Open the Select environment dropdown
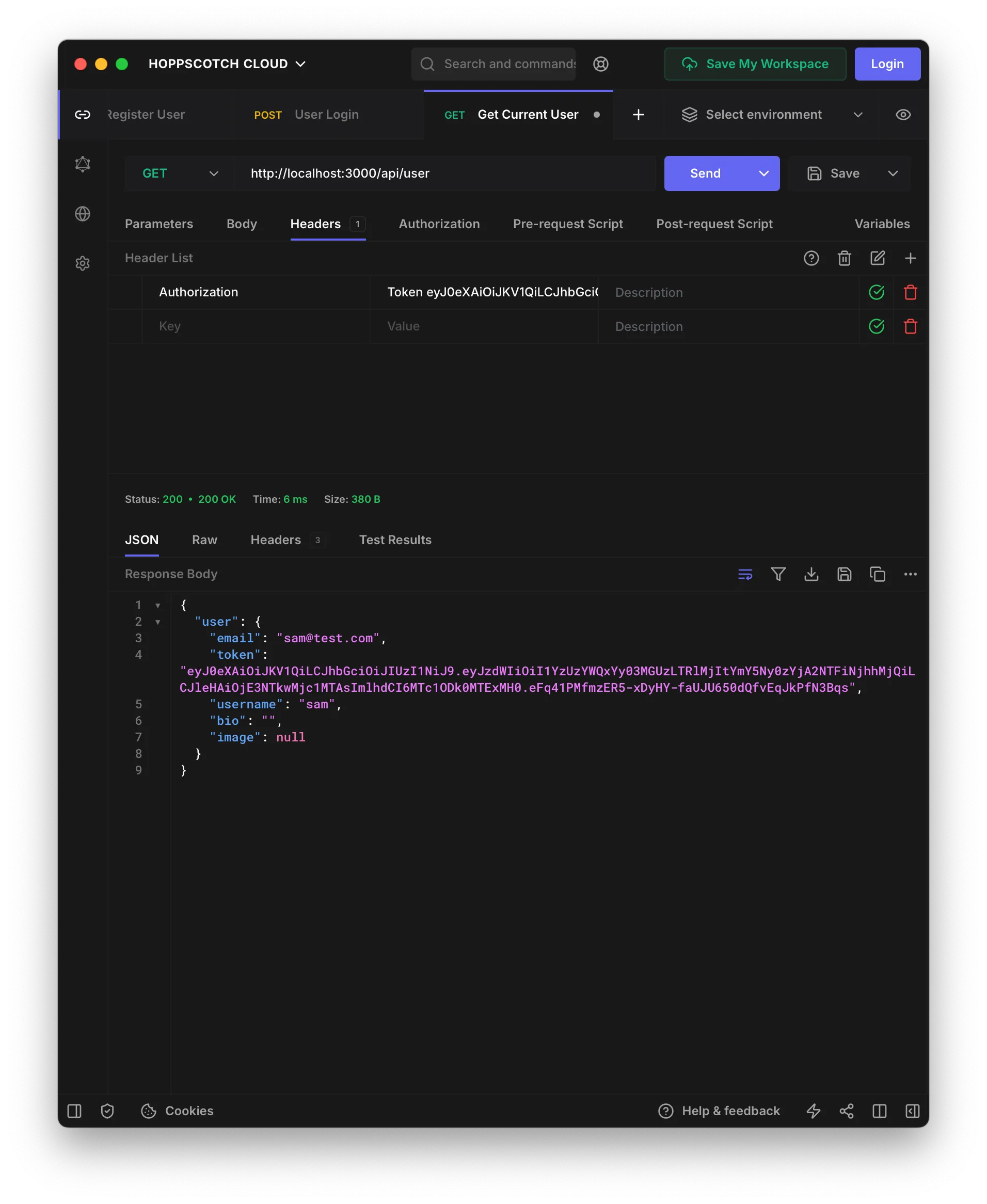The width and height of the screenshot is (987, 1204). point(772,115)
